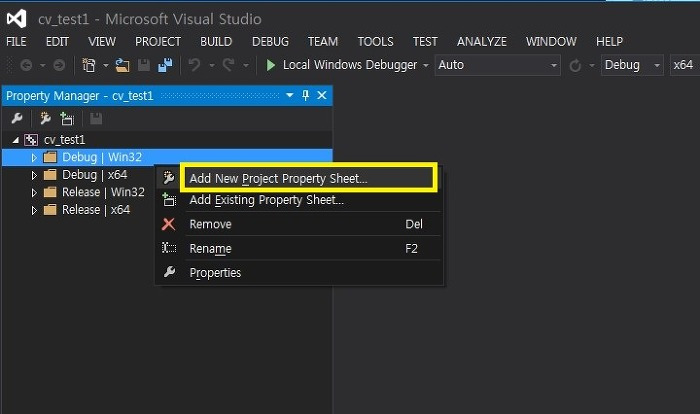Open the Debug configuration dropdown

pyautogui.click(x=632, y=65)
